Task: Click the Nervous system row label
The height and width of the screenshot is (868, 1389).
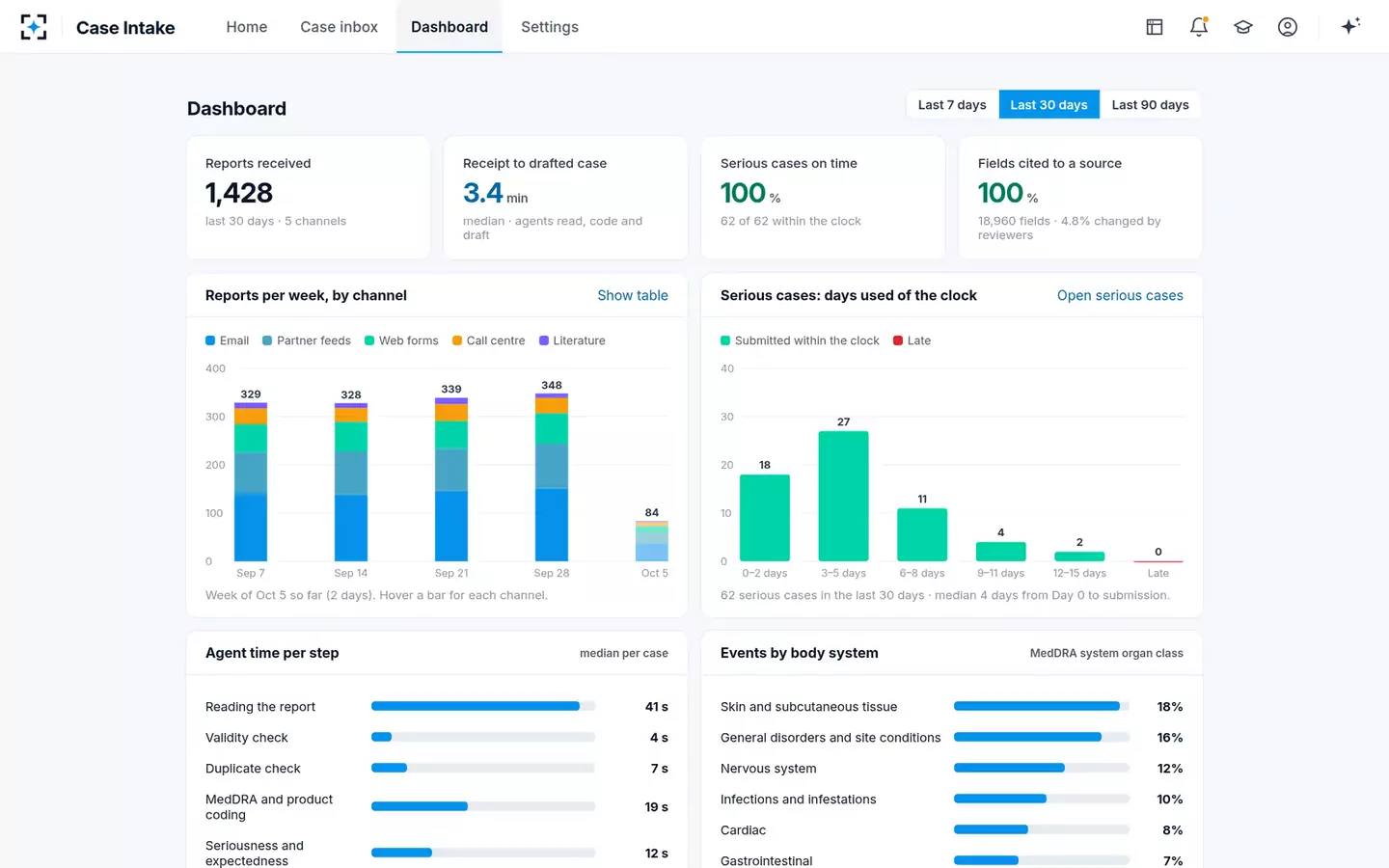Action: tap(768, 769)
